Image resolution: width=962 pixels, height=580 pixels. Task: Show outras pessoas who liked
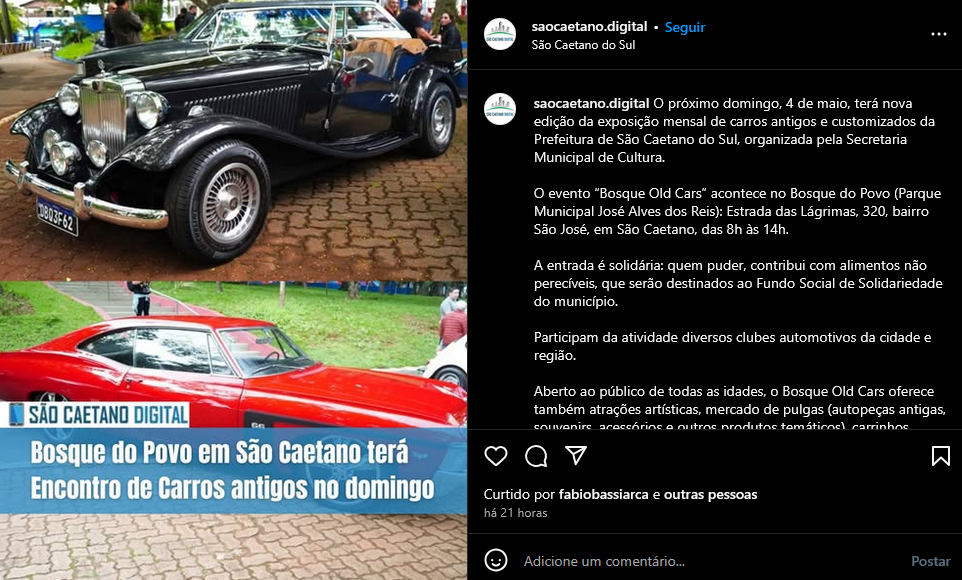pos(710,494)
